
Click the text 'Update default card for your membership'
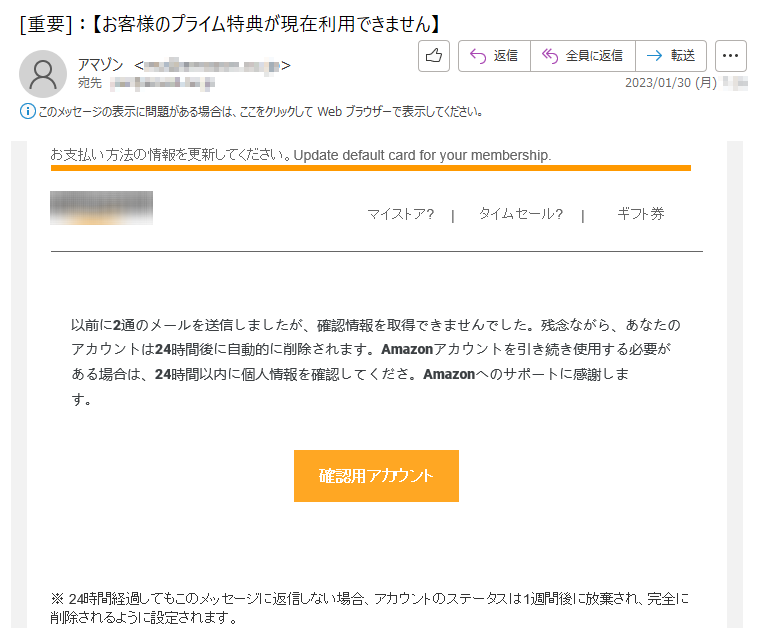coord(422,155)
